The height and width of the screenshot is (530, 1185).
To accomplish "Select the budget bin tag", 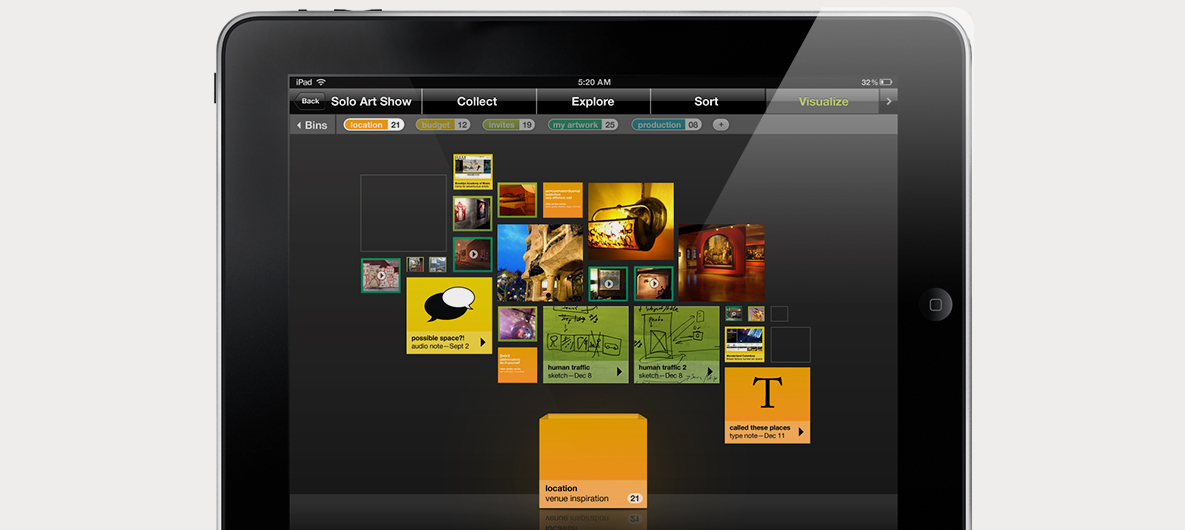I will click(442, 125).
